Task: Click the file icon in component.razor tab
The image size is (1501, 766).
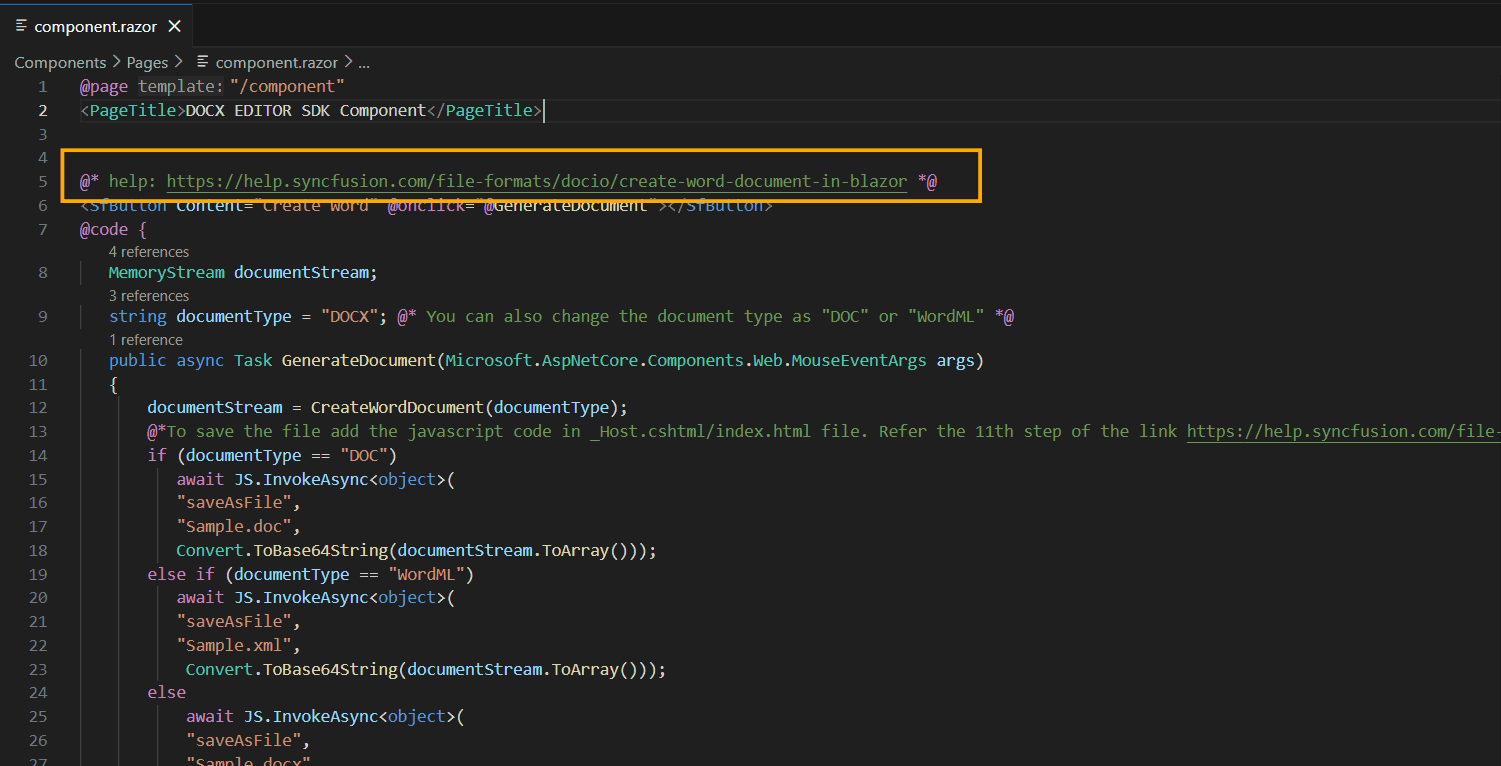Action: [x=21, y=26]
